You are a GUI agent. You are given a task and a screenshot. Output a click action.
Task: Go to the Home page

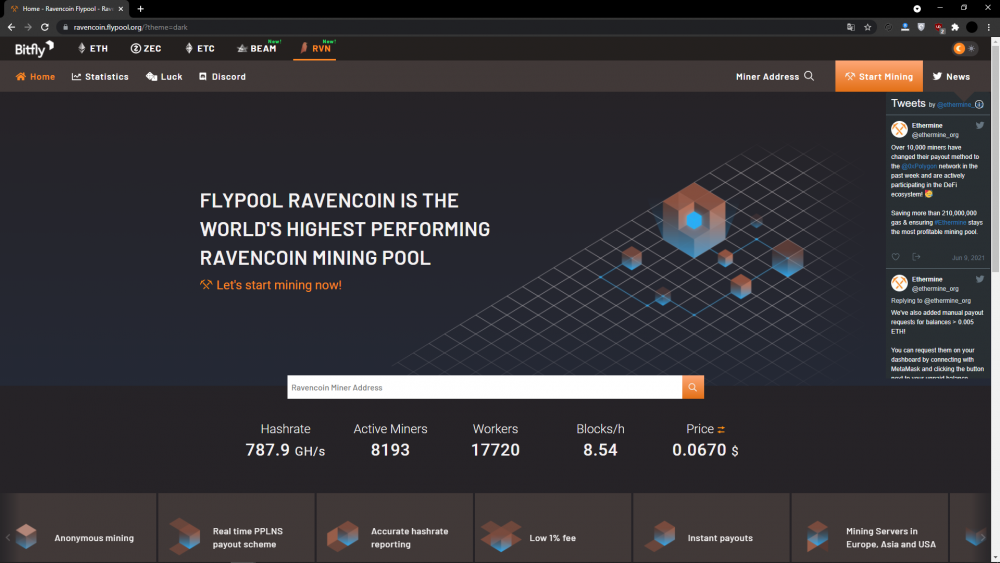point(35,77)
